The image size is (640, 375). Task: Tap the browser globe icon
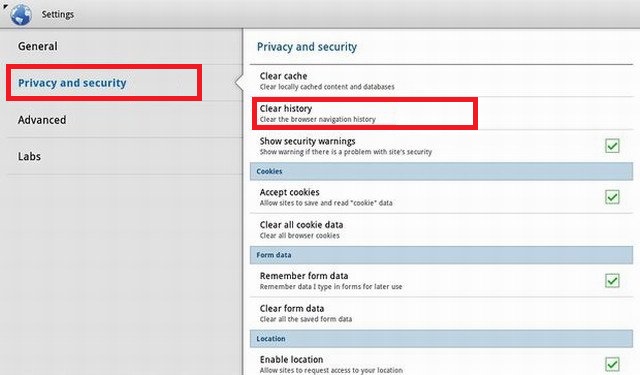(x=21, y=15)
